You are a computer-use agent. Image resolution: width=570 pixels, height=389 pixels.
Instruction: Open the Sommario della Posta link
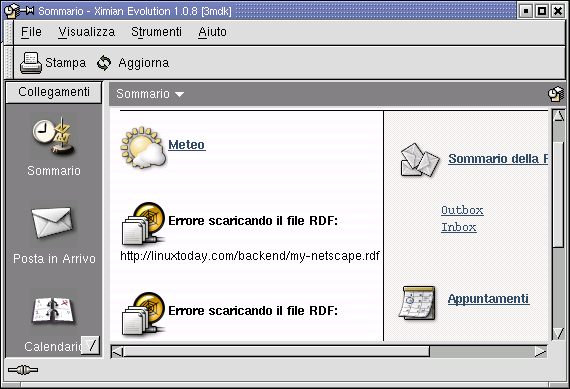tap(498, 159)
